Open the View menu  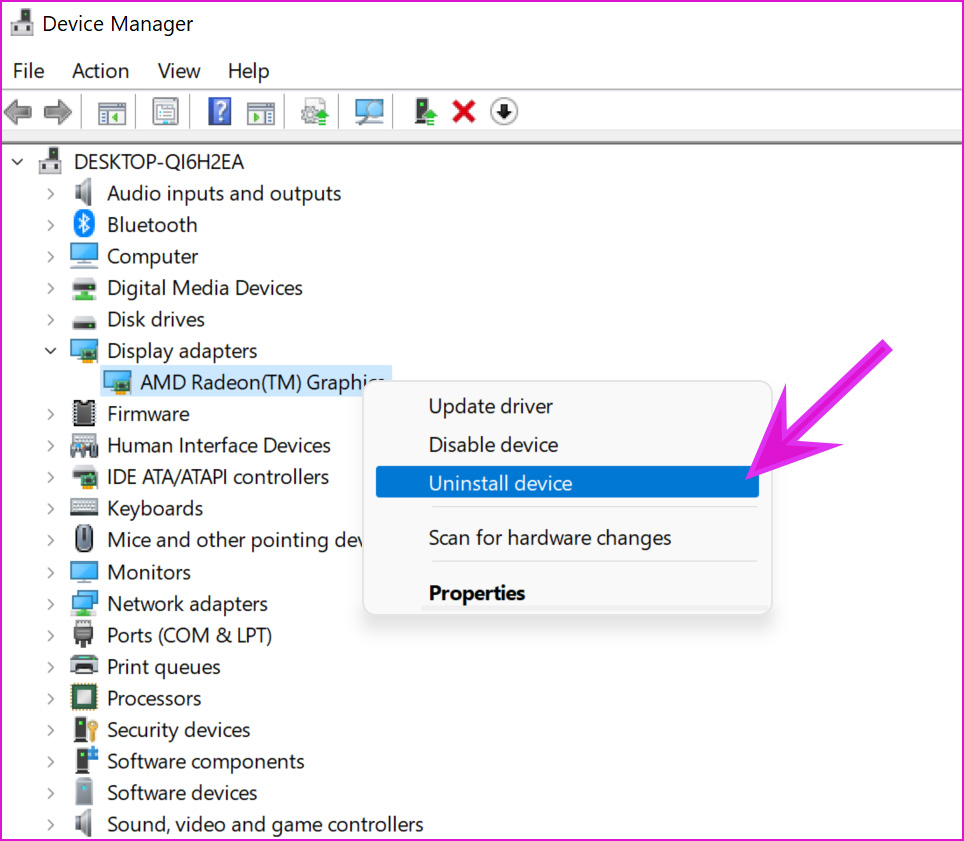tap(179, 71)
